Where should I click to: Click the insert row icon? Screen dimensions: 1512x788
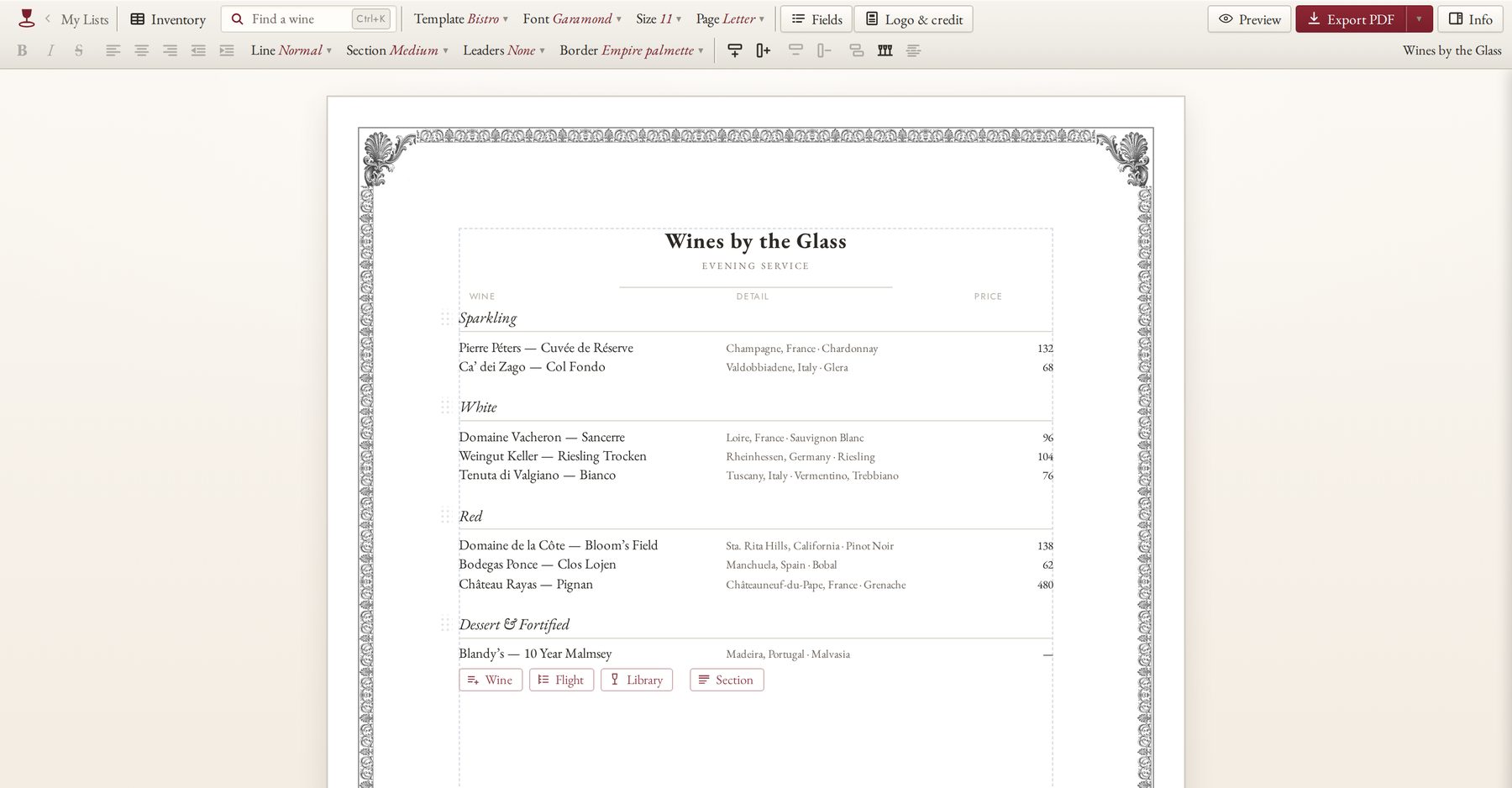coord(735,50)
